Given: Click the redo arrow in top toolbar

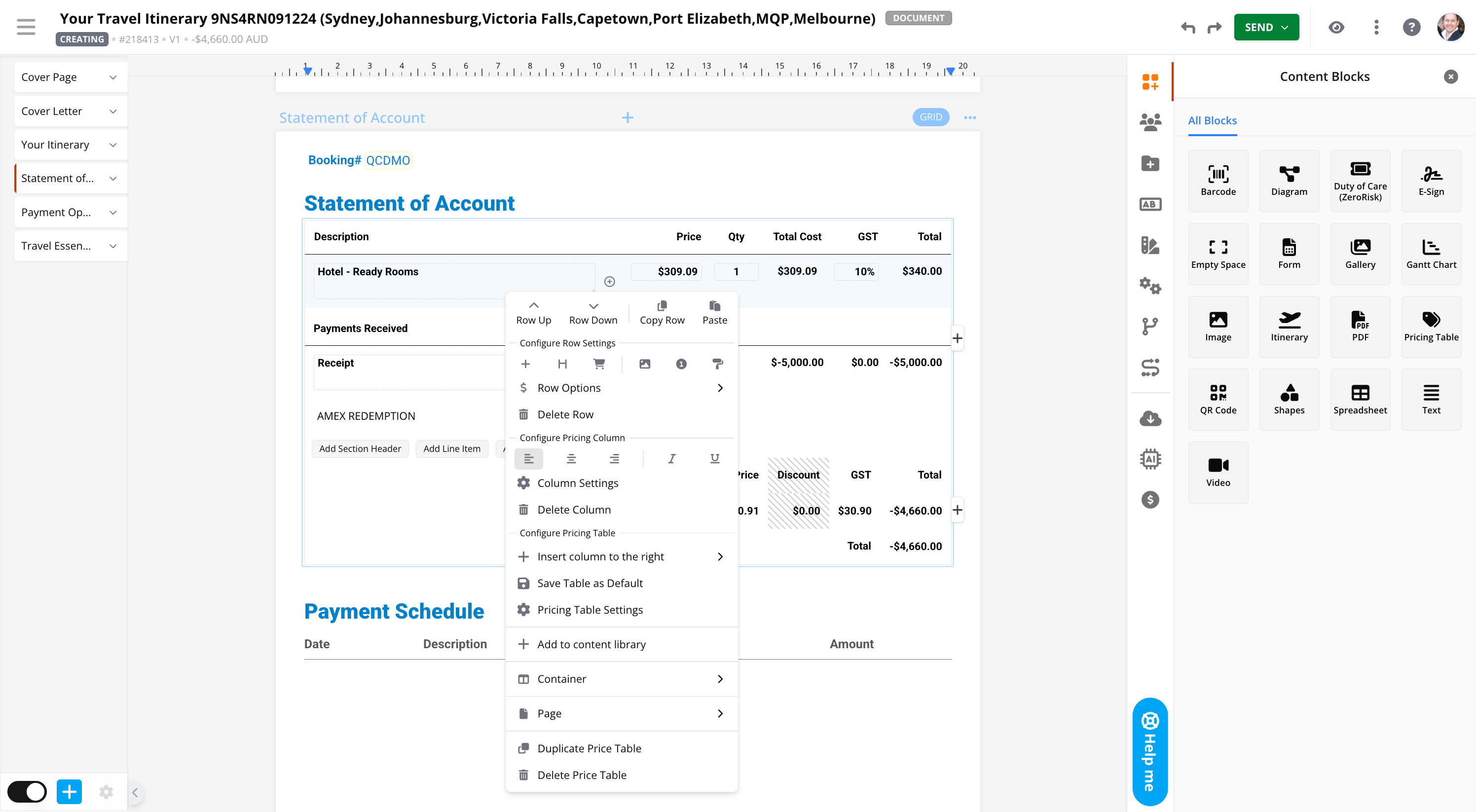Looking at the screenshot, I should click(x=1214, y=28).
